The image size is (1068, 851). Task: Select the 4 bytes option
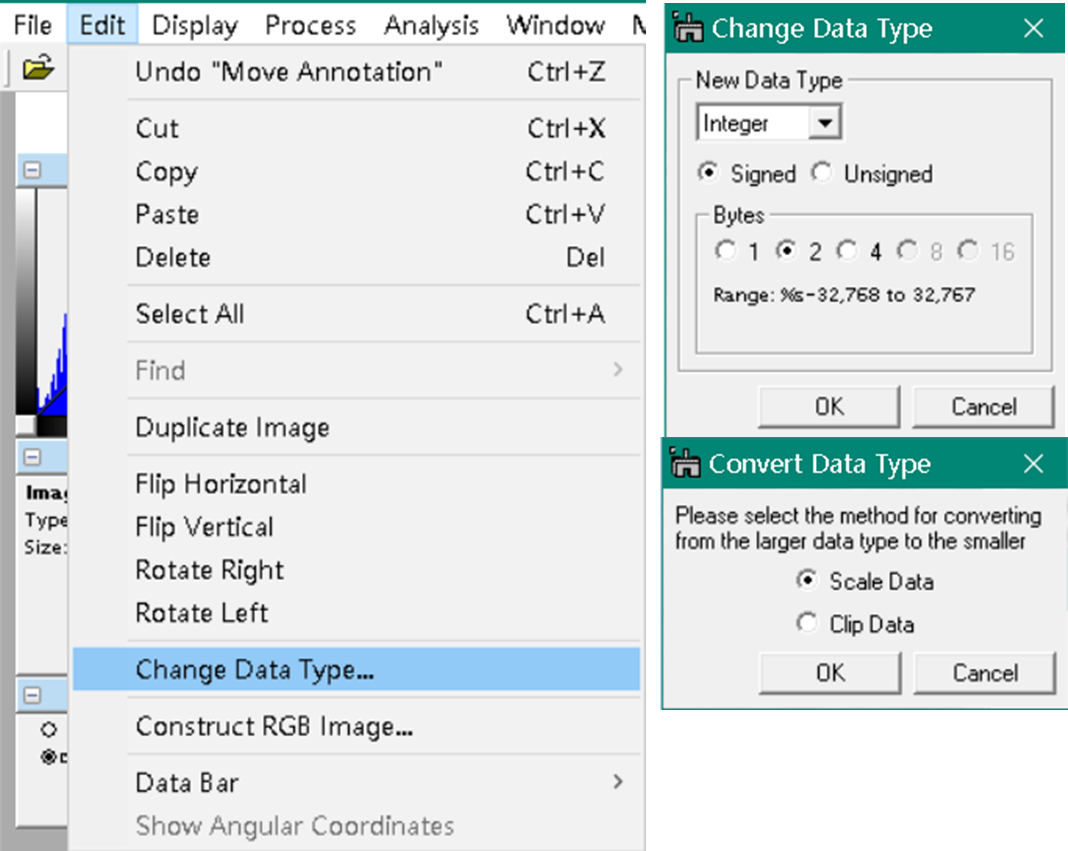(x=847, y=251)
